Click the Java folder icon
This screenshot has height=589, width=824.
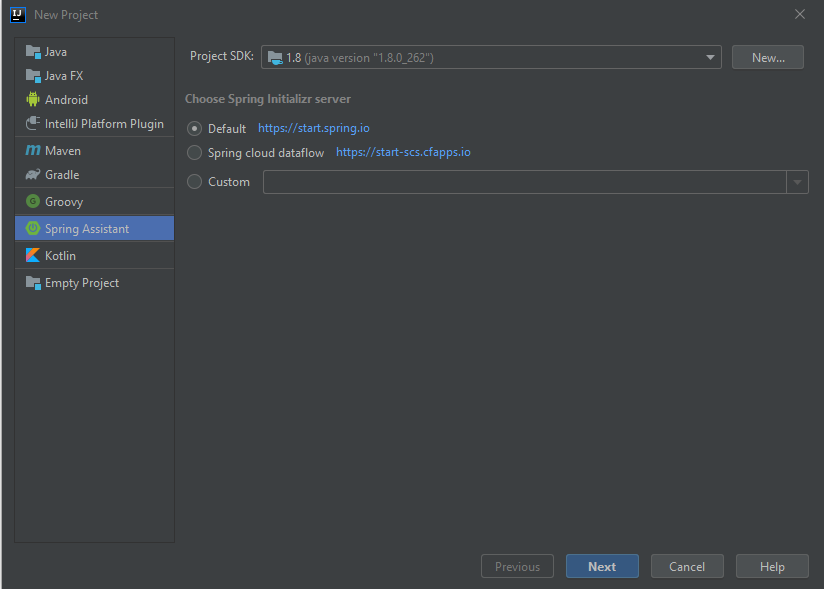click(x=33, y=52)
